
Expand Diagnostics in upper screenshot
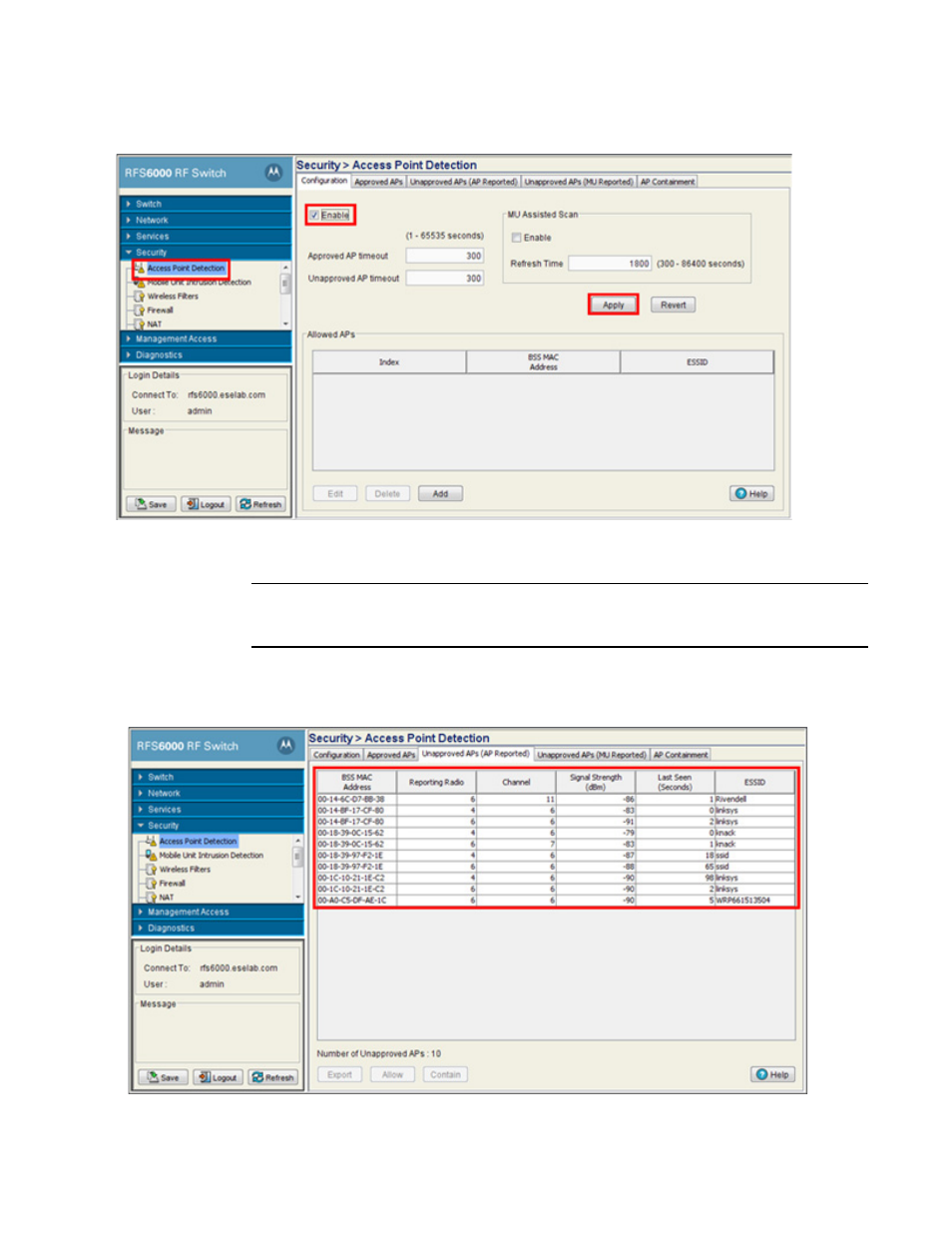tap(206, 354)
